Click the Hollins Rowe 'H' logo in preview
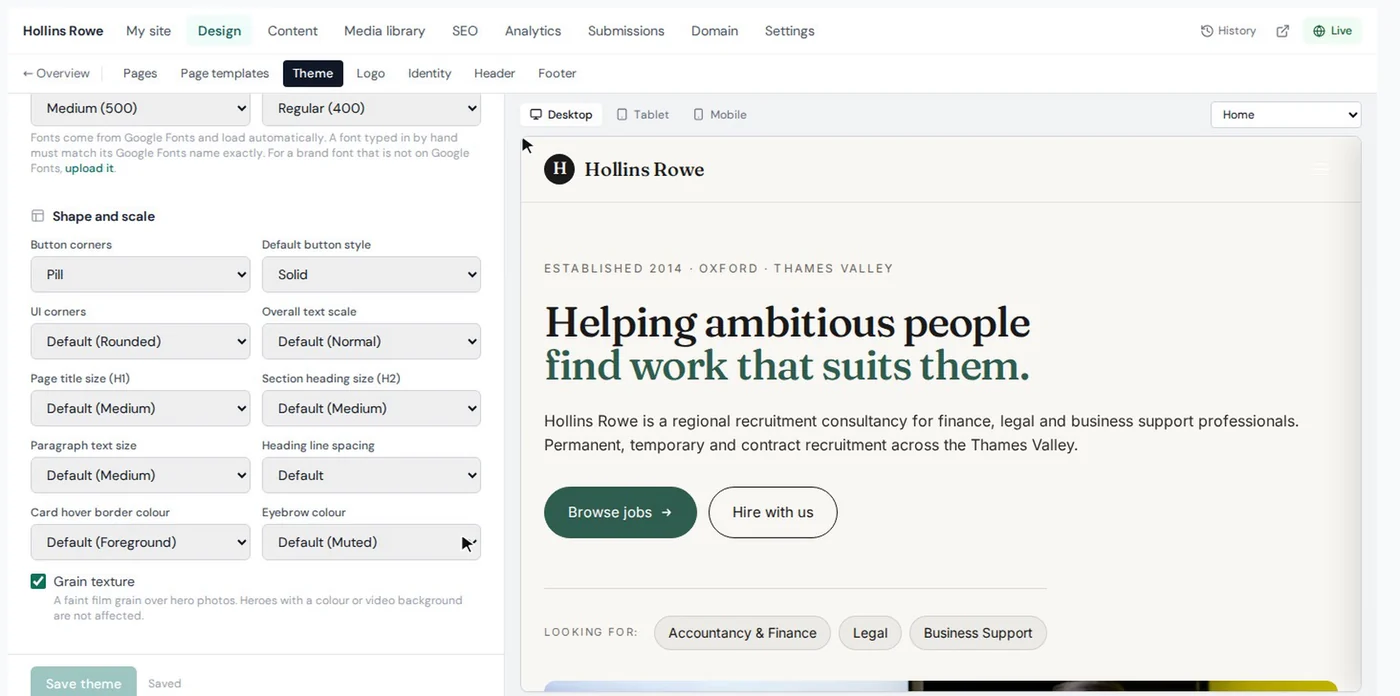 (x=559, y=169)
